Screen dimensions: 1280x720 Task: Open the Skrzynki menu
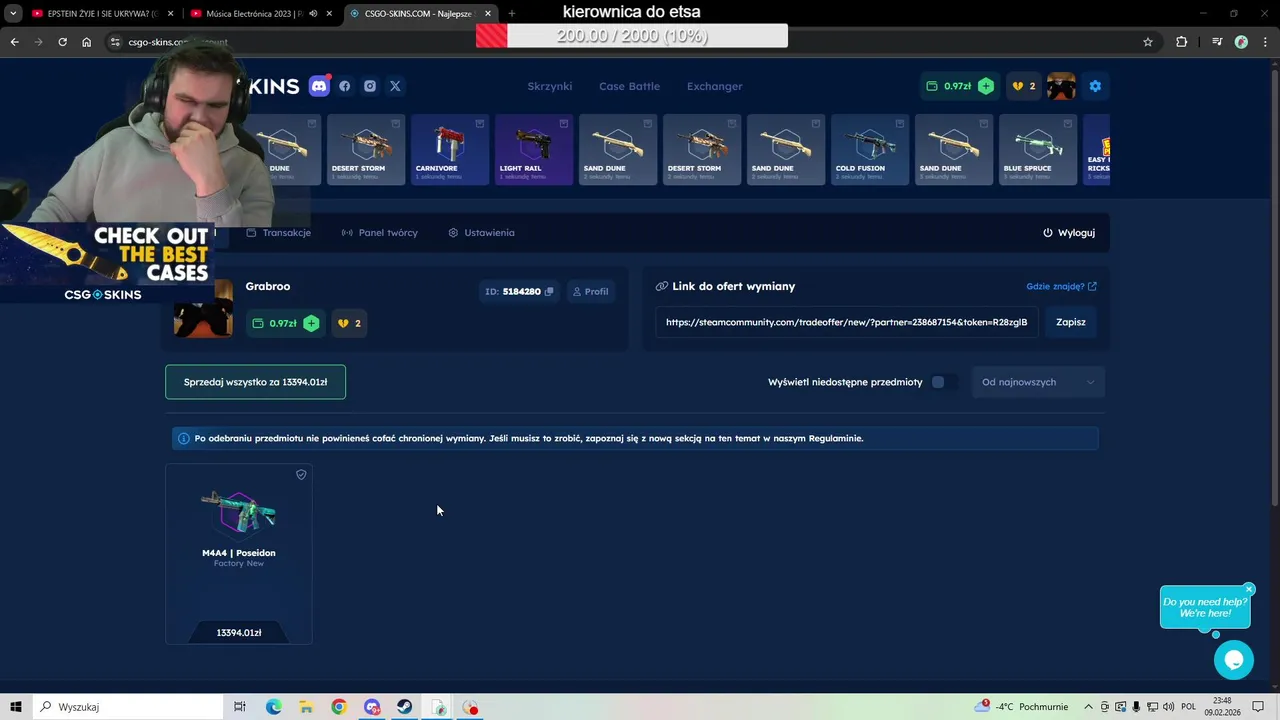(x=550, y=86)
